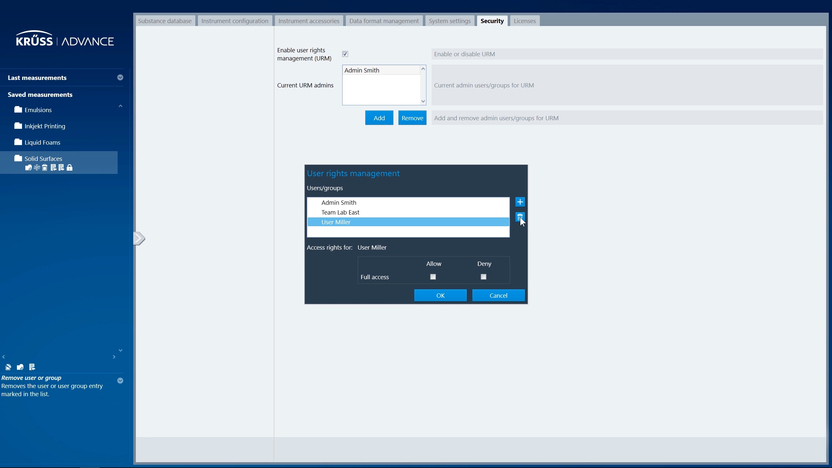Click the trash icon to remove User Miller
The image size is (832, 468).
tap(520, 217)
